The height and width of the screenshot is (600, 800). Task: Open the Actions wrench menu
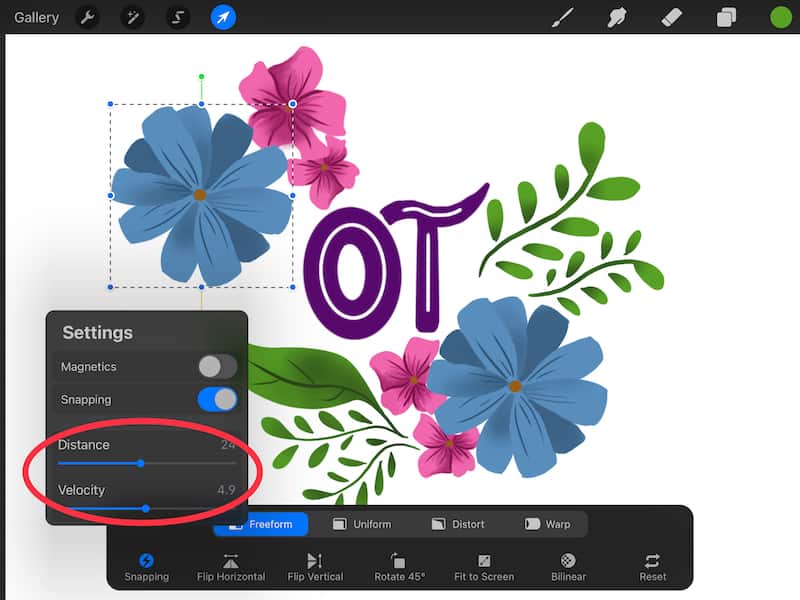coord(87,17)
